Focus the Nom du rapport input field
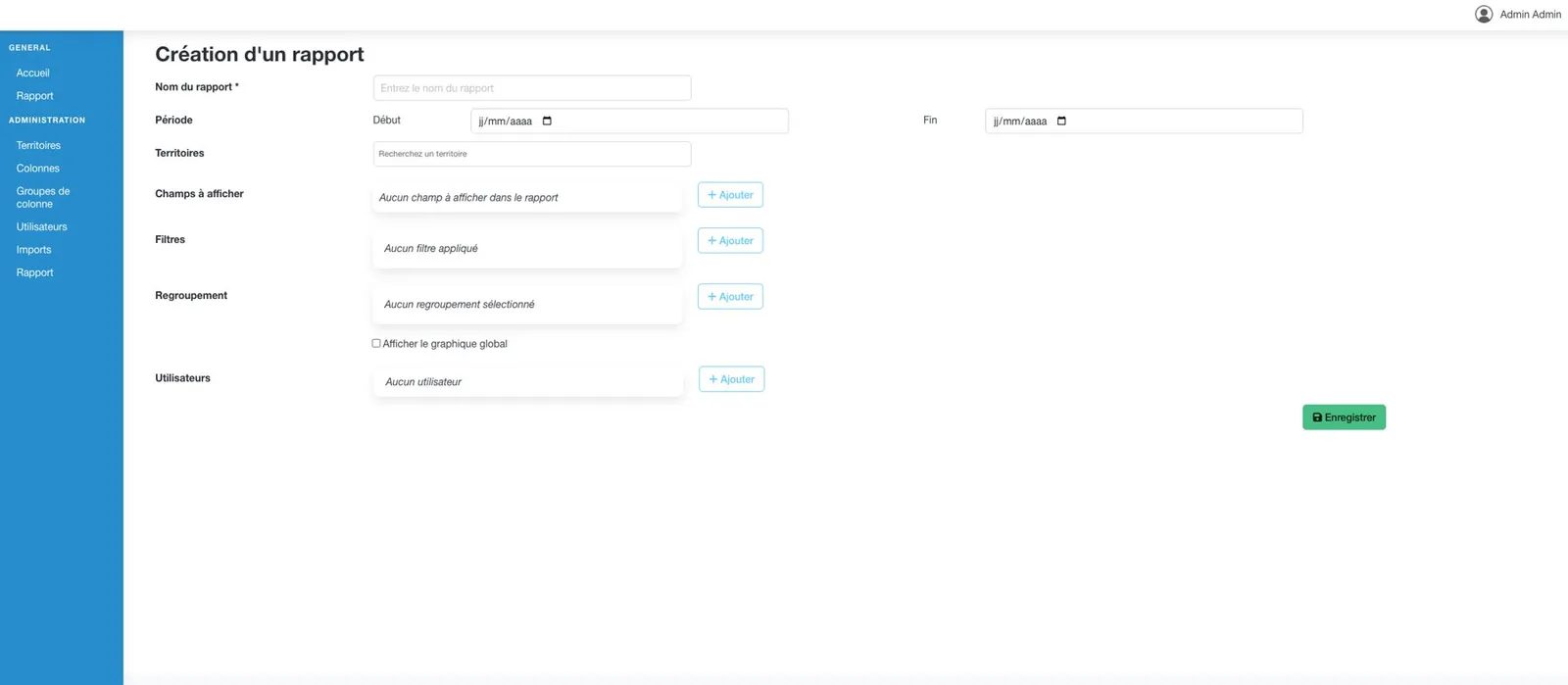The height and width of the screenshot is (685, 1568). [x=532, y=88]
